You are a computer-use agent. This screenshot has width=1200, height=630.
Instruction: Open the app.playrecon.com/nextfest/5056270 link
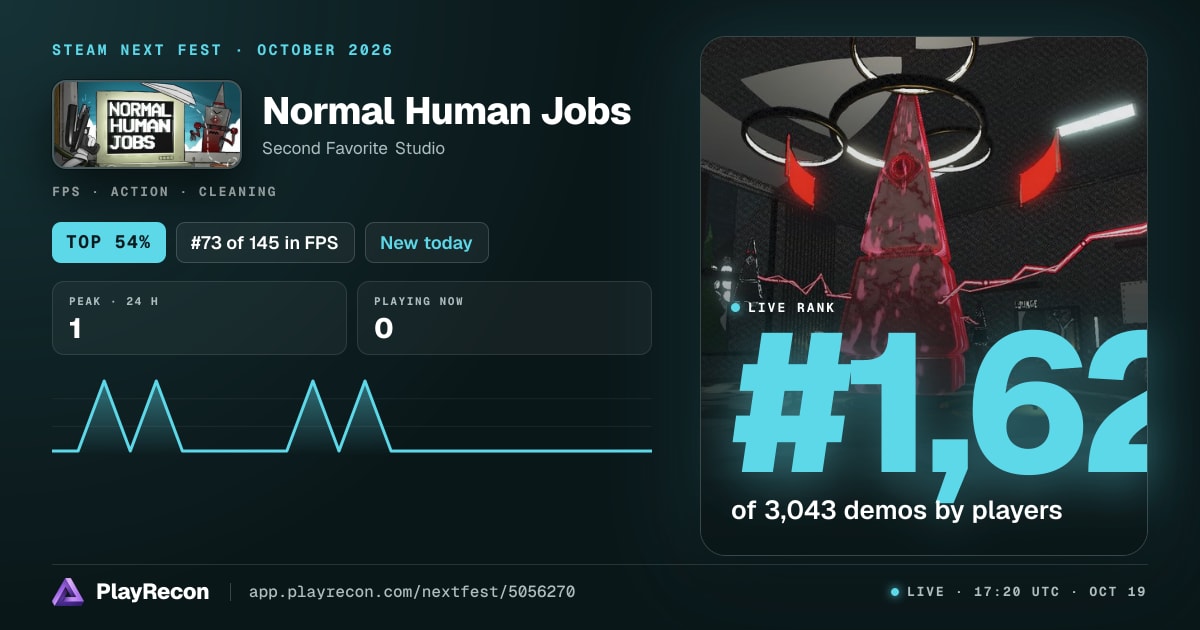tap(411, 592)
